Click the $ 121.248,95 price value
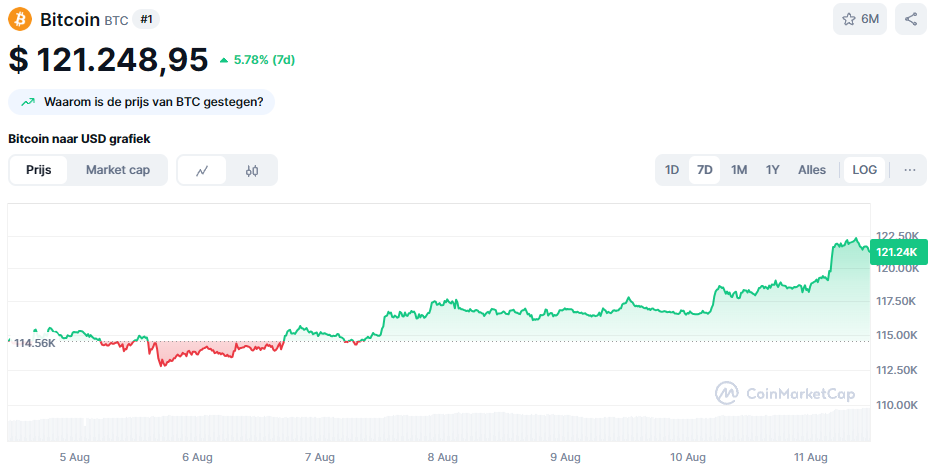 pyautogui.click(x=109, y=60)
